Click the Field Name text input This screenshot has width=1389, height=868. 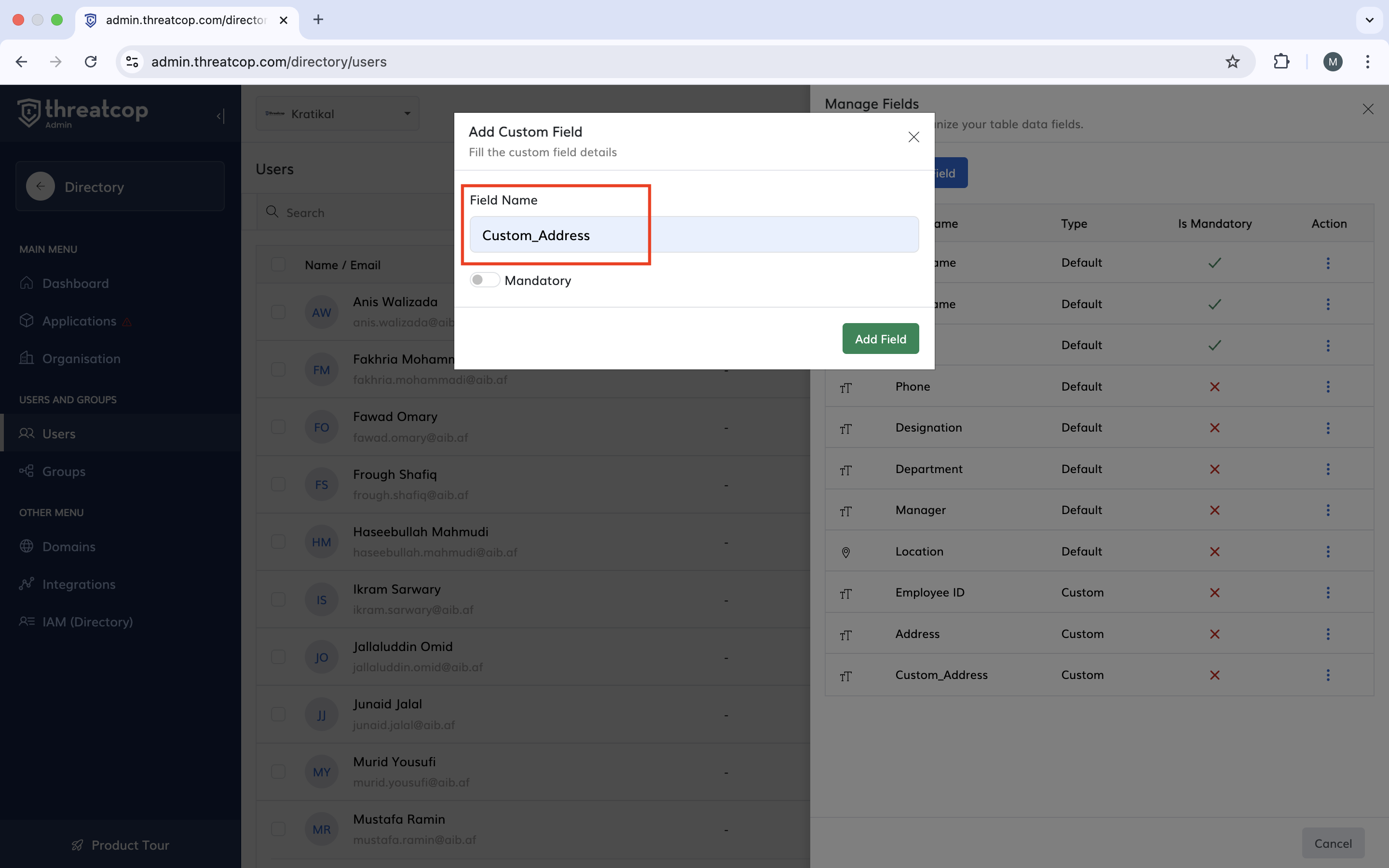(x=694, y=235)
